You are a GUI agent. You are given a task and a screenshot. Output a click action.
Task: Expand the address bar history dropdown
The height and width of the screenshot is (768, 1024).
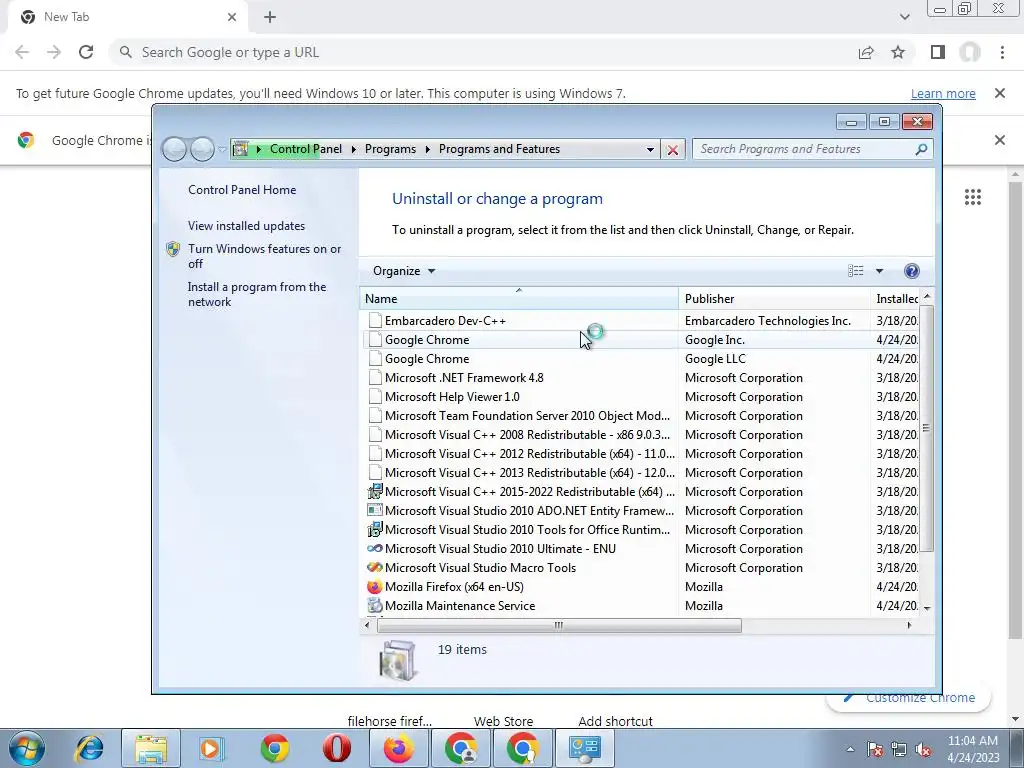(650, 150)
